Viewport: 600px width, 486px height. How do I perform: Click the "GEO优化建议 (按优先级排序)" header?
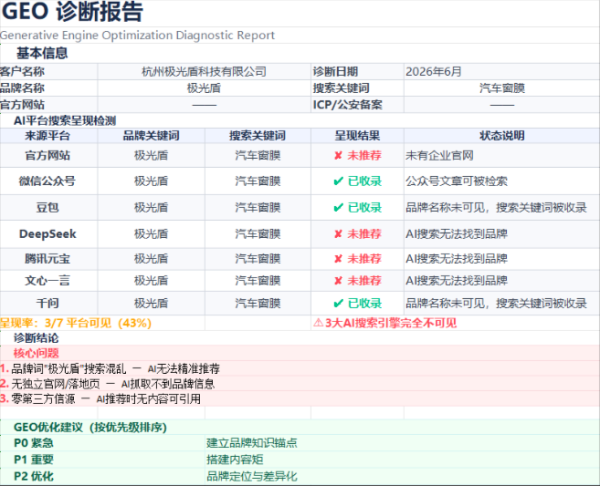(90, 427)
